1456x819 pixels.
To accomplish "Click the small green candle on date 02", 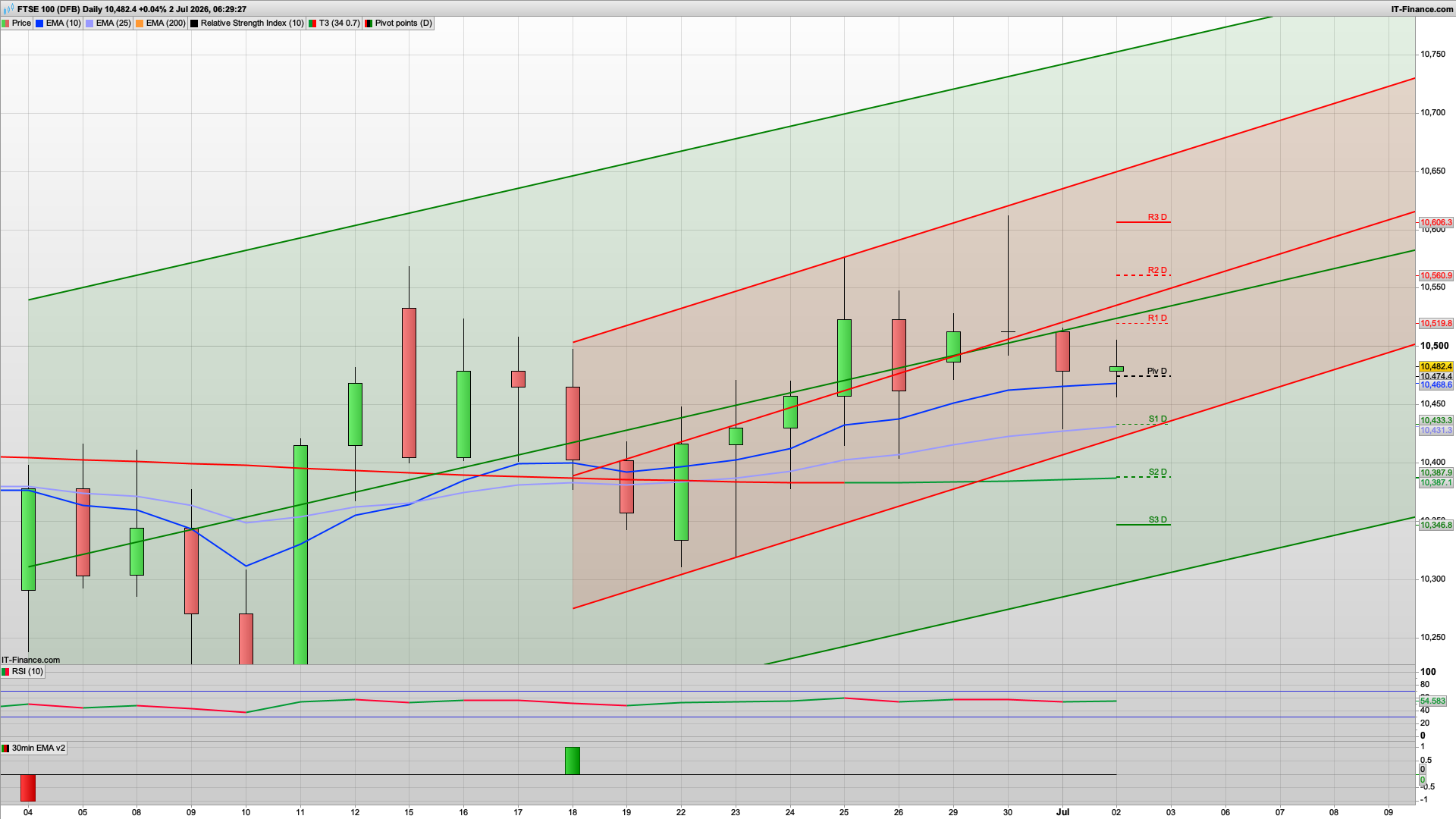I will click(1116, 369).
